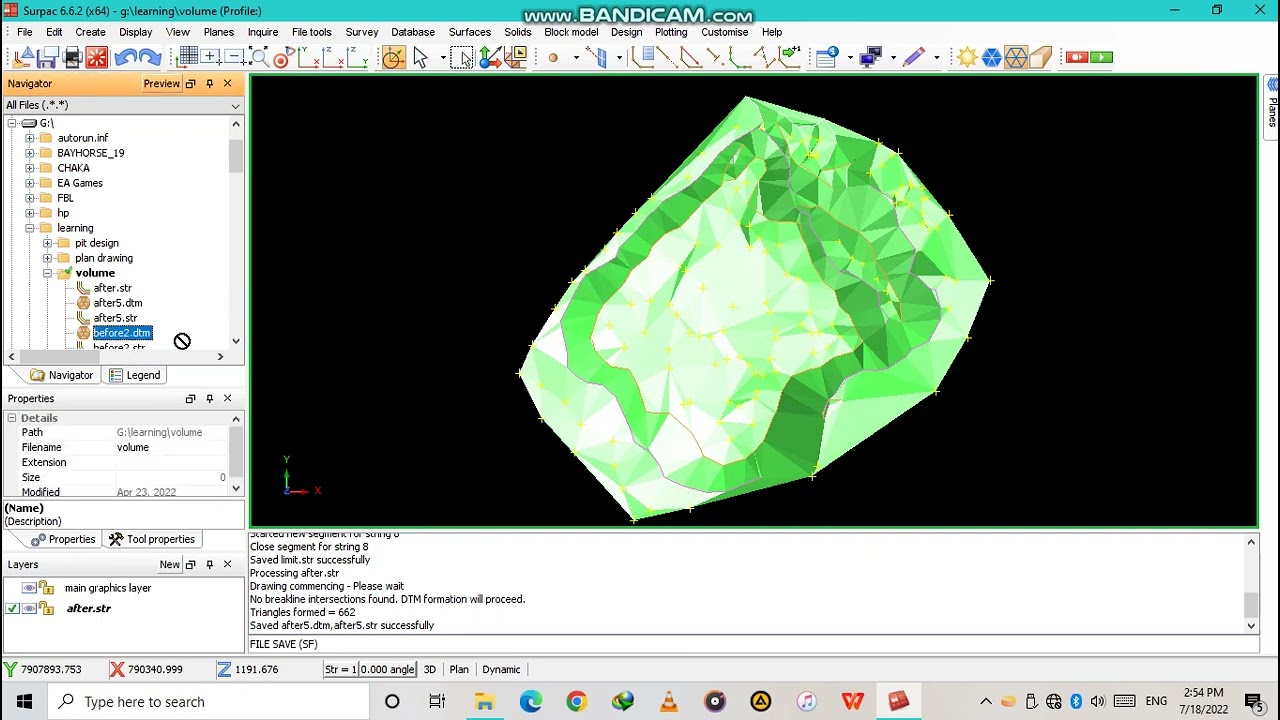
Task: Click the Zoom out icon
Action: point(234,57)
